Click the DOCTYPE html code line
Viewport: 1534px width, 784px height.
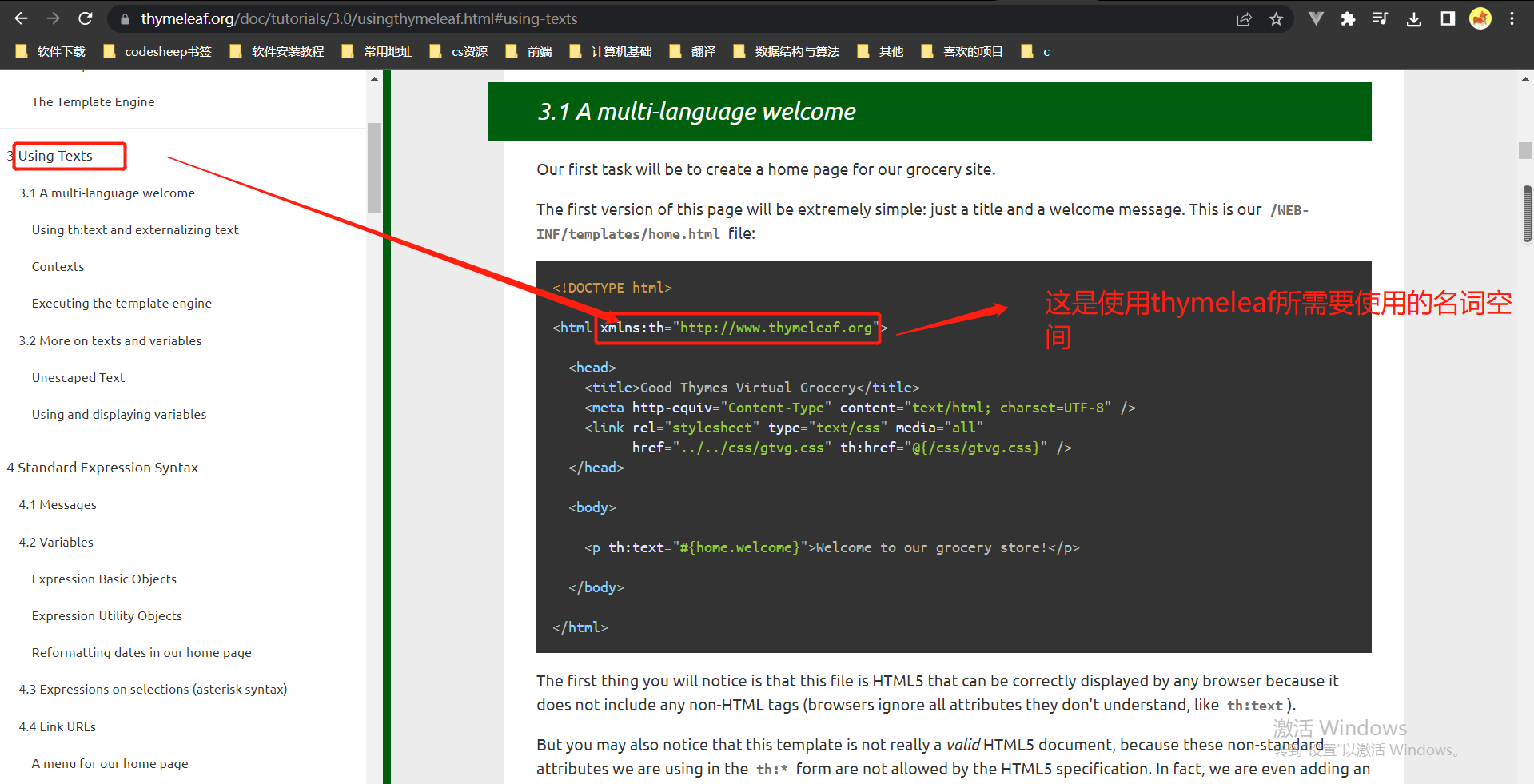click(612, 288)
